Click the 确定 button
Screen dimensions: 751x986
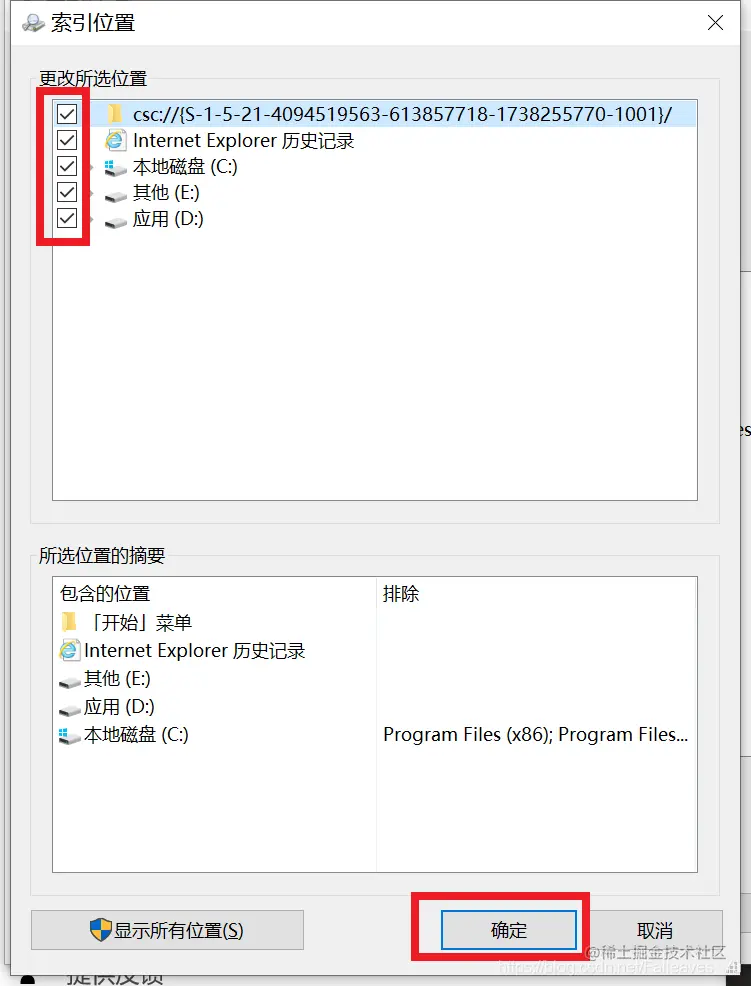[x=509, y=930]
